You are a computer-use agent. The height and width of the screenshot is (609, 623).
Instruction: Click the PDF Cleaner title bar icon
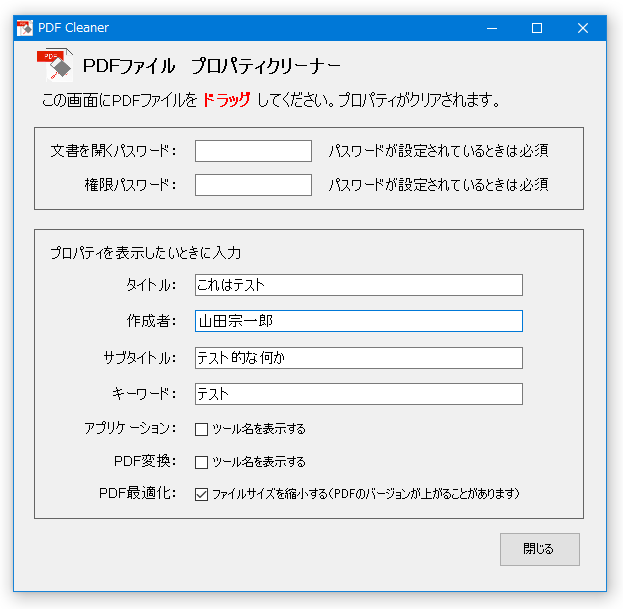coord(25,28)
